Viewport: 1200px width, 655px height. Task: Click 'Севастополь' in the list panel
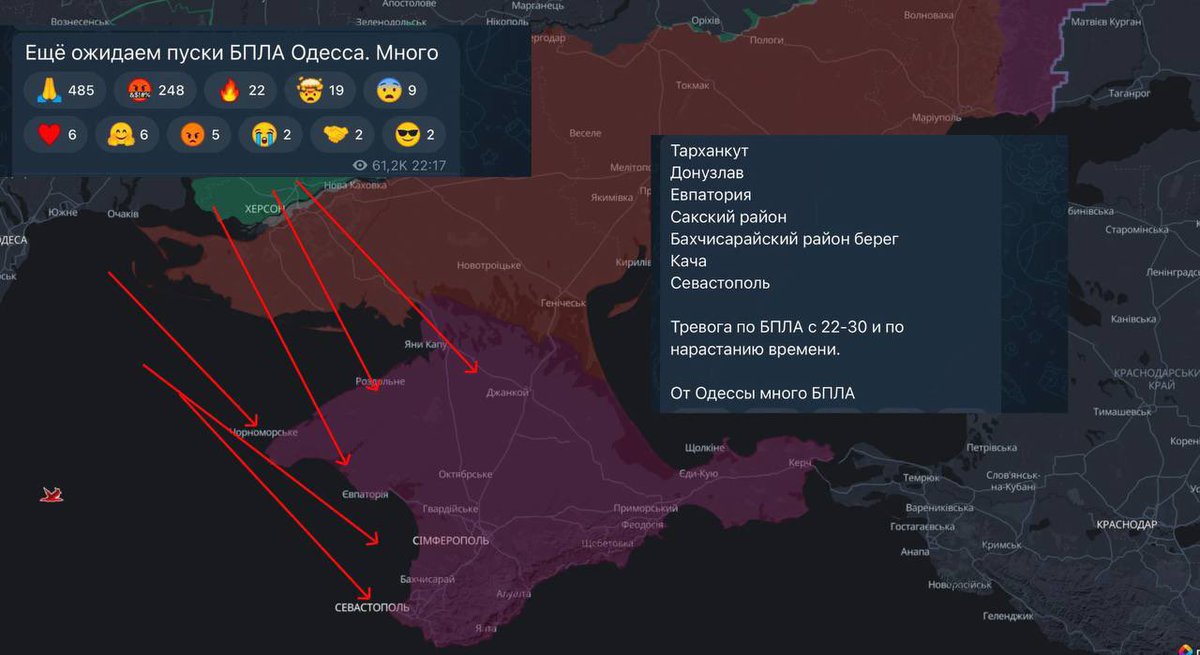pos(720,283)
